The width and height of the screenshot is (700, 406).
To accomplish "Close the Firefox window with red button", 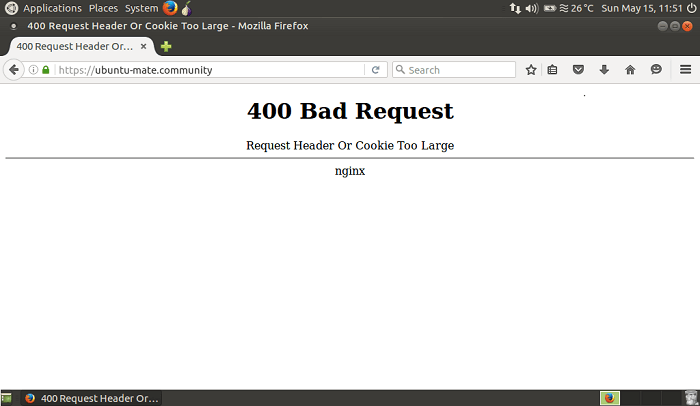I will click(x=688, y=26).
